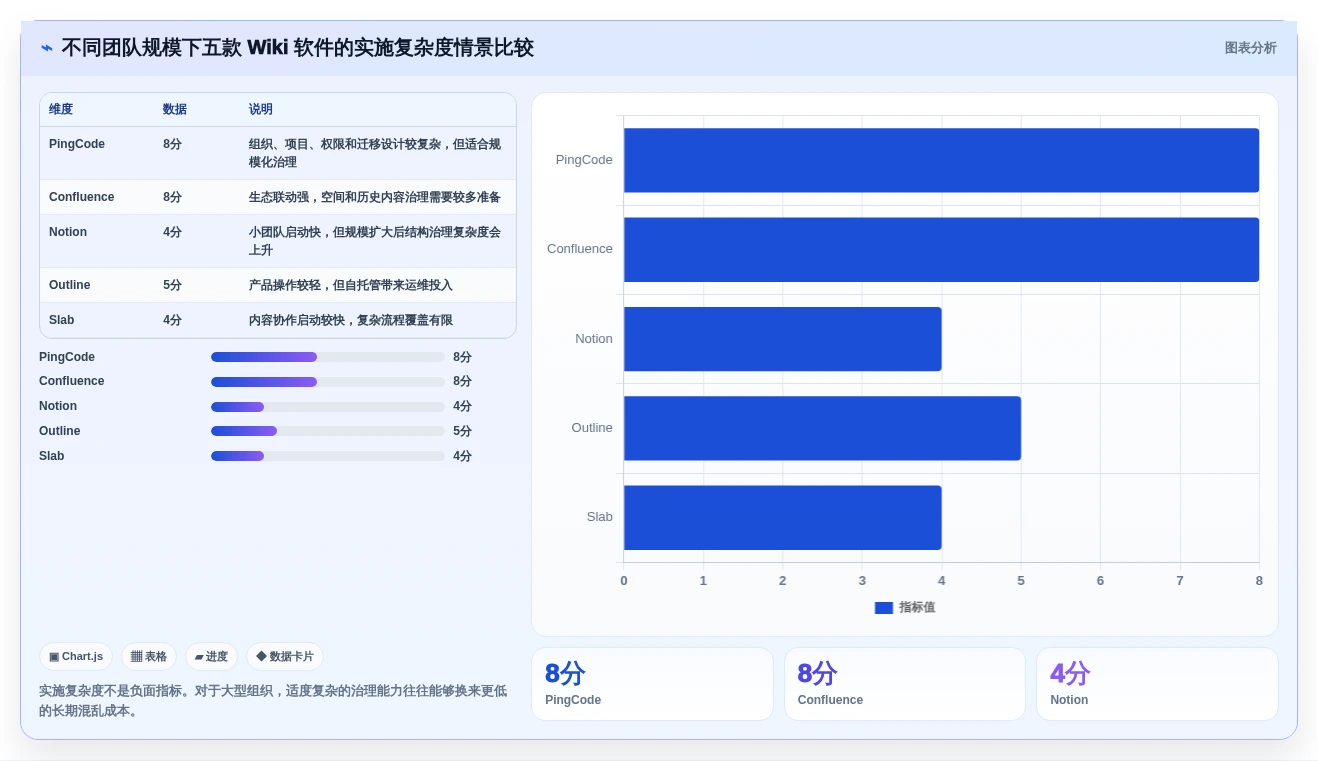Click the Outline bar in the chart
The image size is (1318, 761).
[822, 428]
